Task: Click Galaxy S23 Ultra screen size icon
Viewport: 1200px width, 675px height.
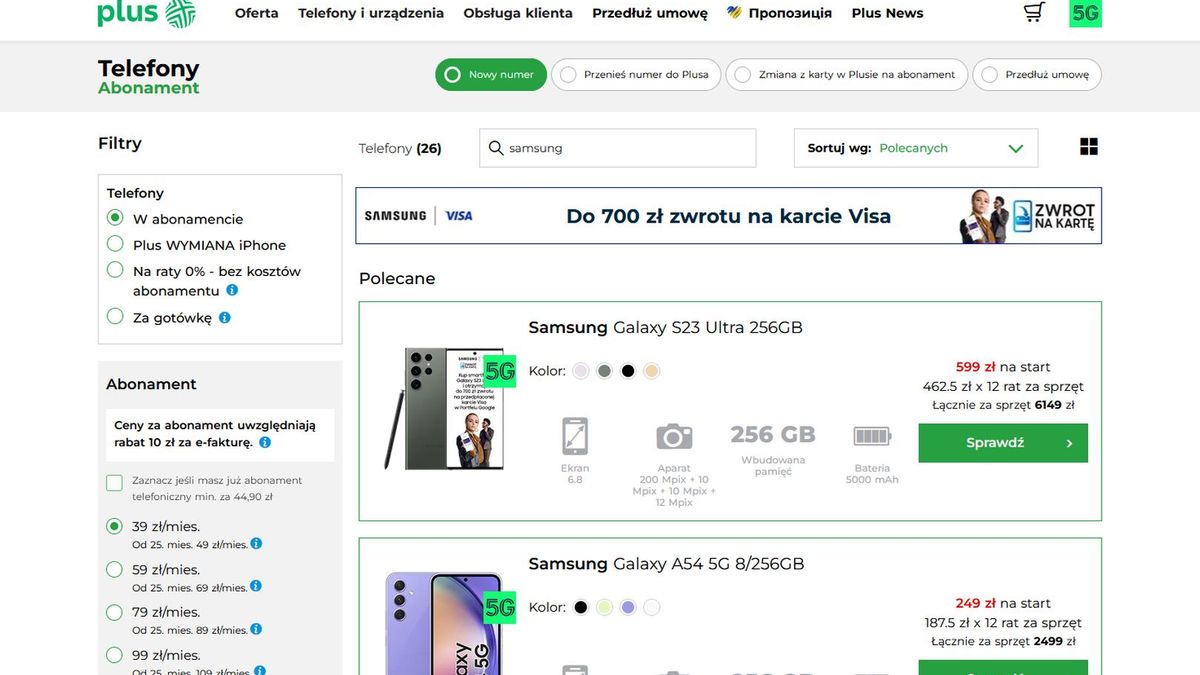Action: click(x=575, y=436)
